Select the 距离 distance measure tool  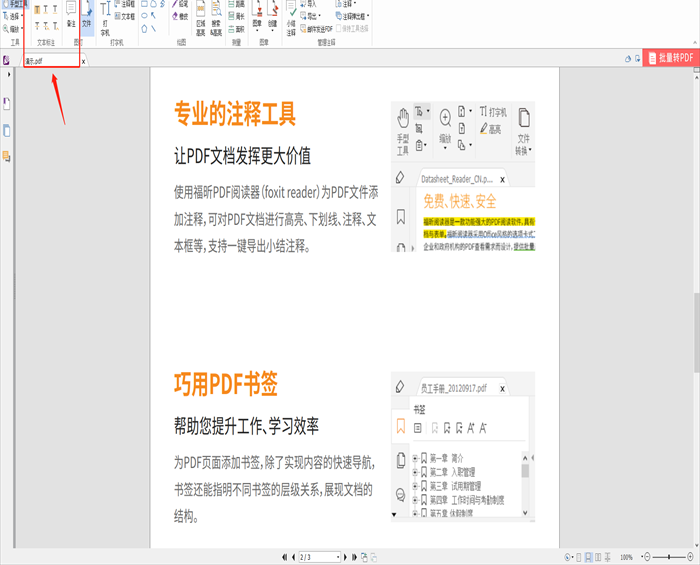point(237,4)
